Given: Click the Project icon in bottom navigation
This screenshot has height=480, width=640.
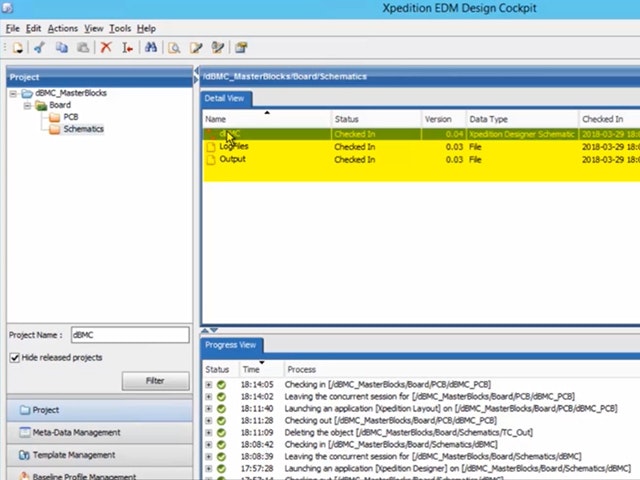Looking at the screenshot, I should tap(25, 410).
